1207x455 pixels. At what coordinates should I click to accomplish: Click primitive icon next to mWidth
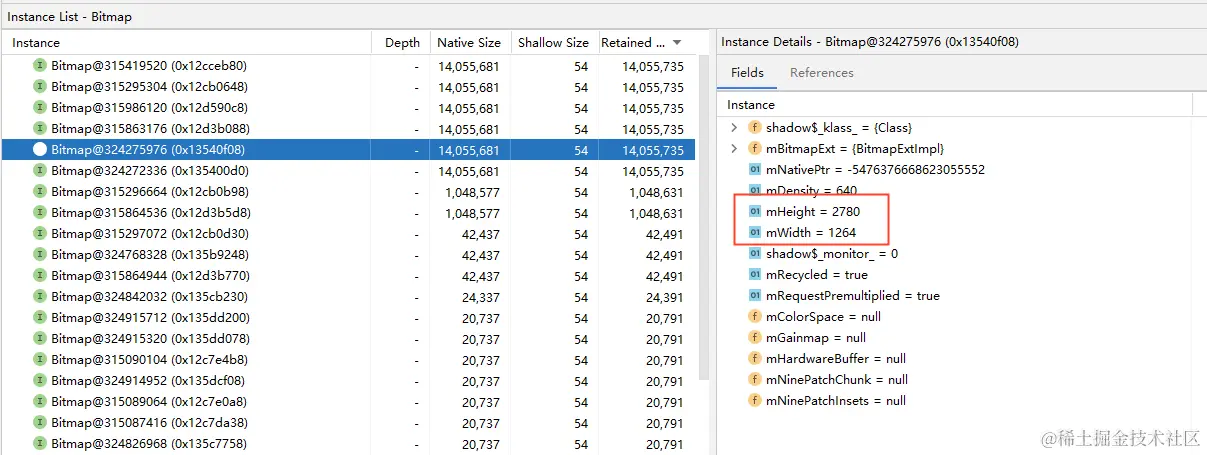point(755,233)
